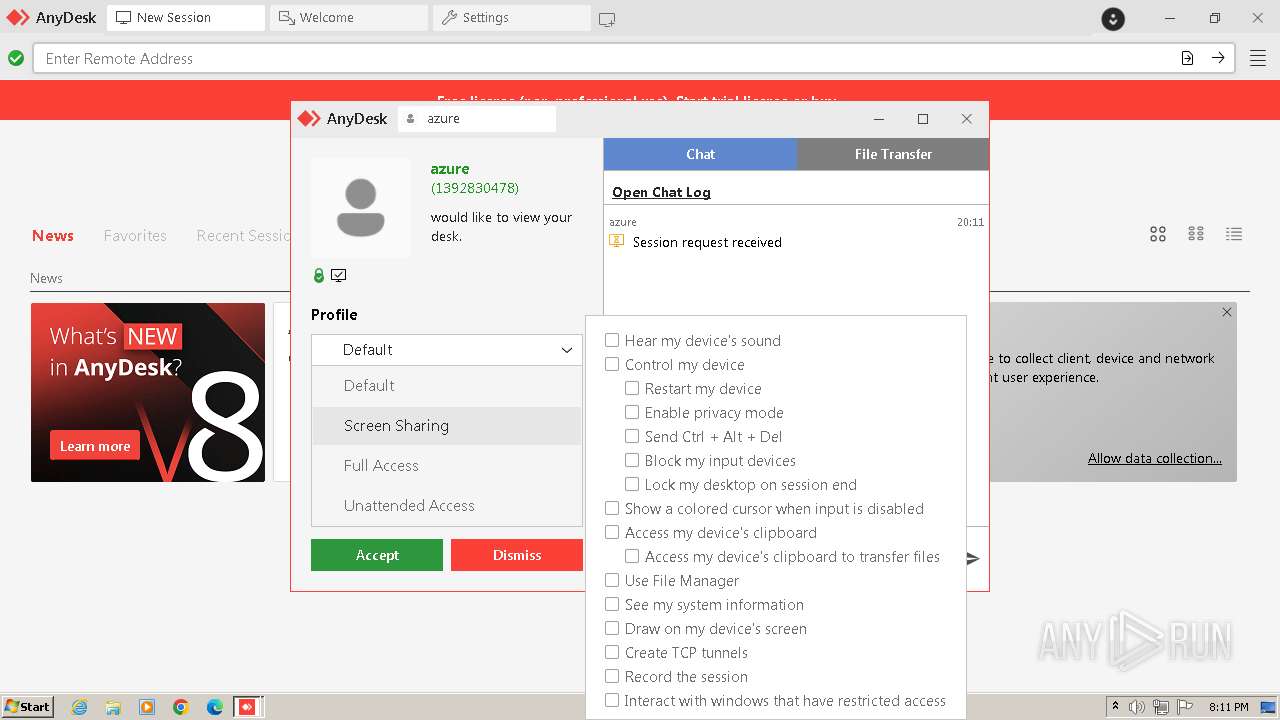The height and width of the screenshot is (720, 1280).
Task: Open the Settings tab
Action: (511, 18)
